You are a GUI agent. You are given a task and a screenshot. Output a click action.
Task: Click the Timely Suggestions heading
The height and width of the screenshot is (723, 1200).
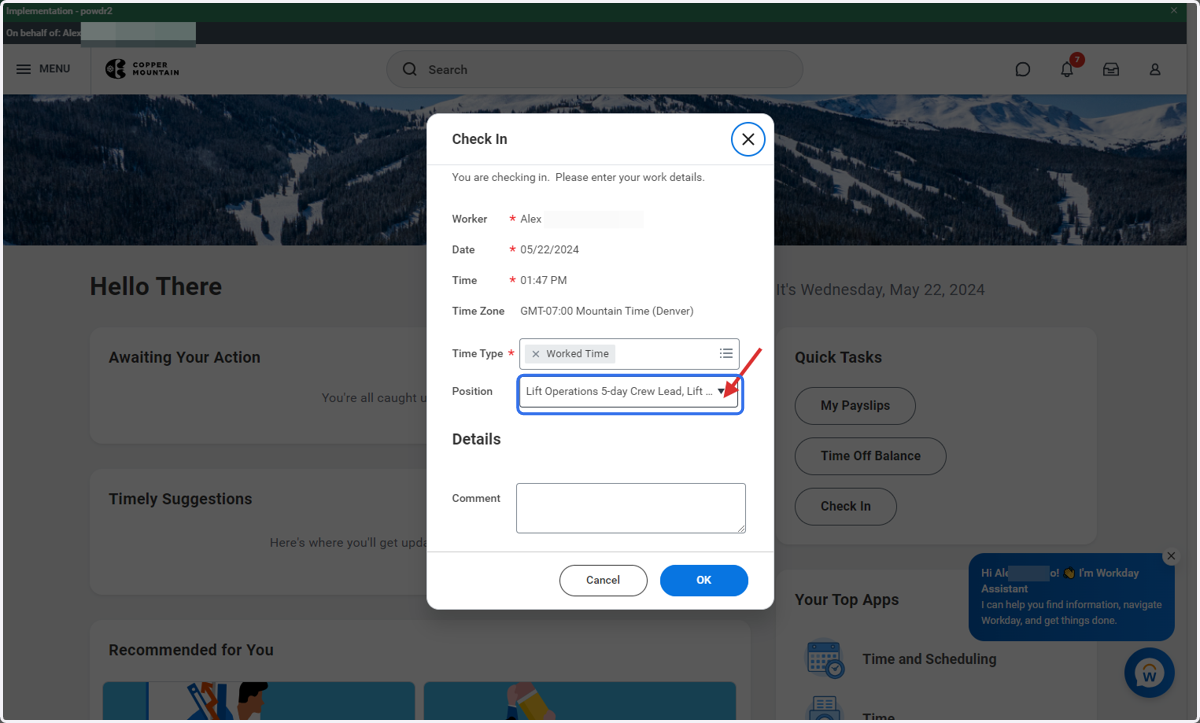(180, 499)
